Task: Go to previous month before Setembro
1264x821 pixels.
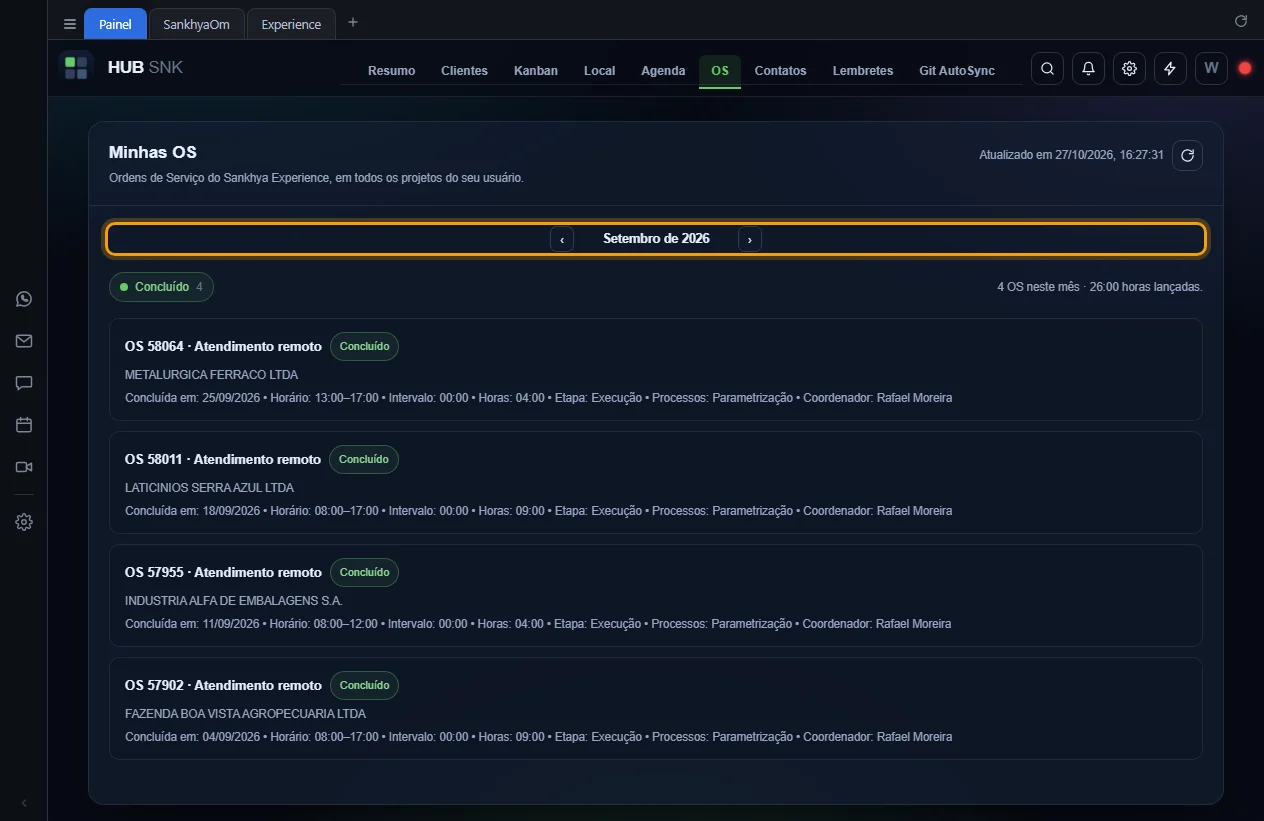Action: [562, 239]
